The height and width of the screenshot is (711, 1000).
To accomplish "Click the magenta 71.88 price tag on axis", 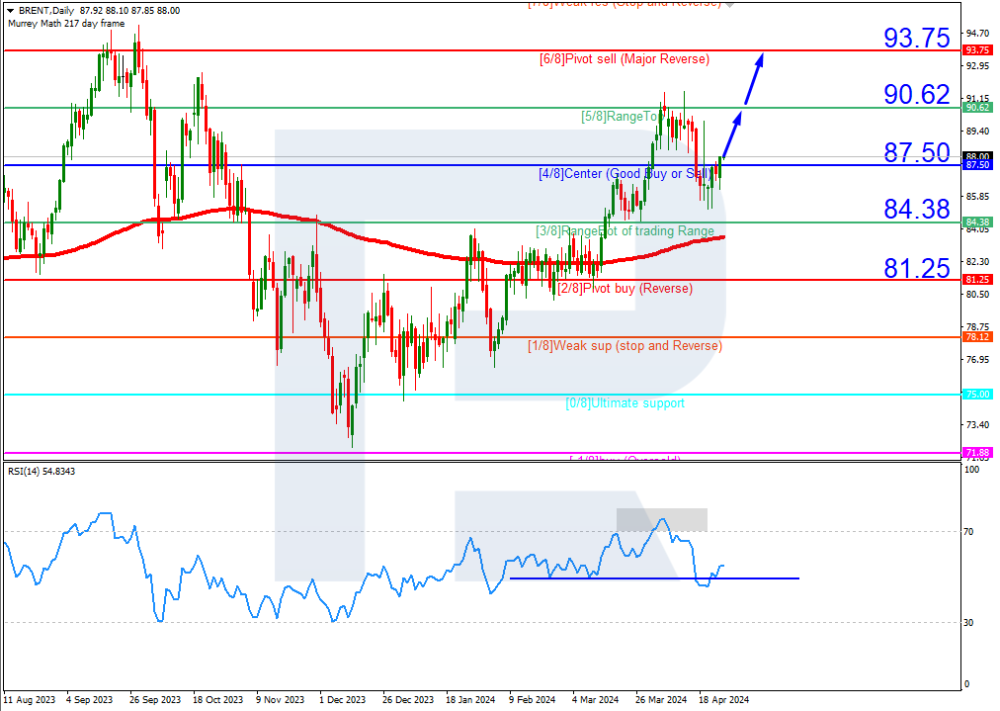I will click(x=976, y=453).
